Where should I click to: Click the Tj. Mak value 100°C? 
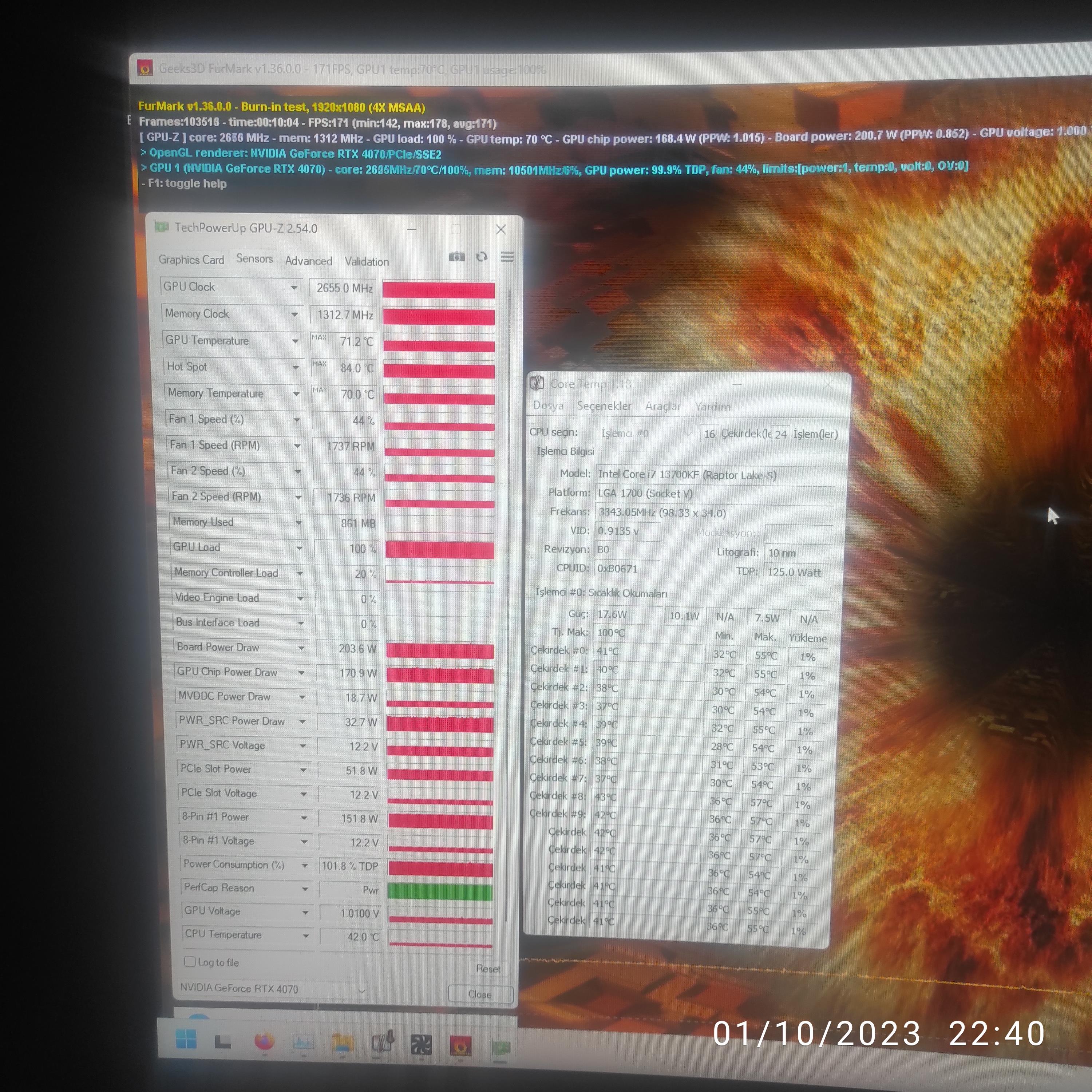(648, 633)
